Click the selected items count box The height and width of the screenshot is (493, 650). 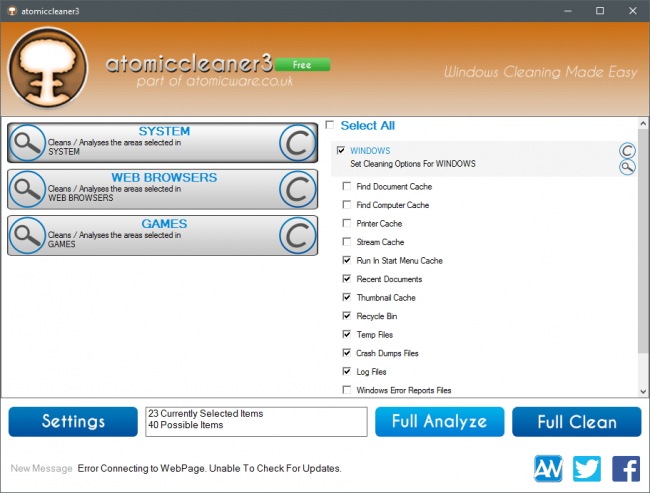click(x=256, y=422)
